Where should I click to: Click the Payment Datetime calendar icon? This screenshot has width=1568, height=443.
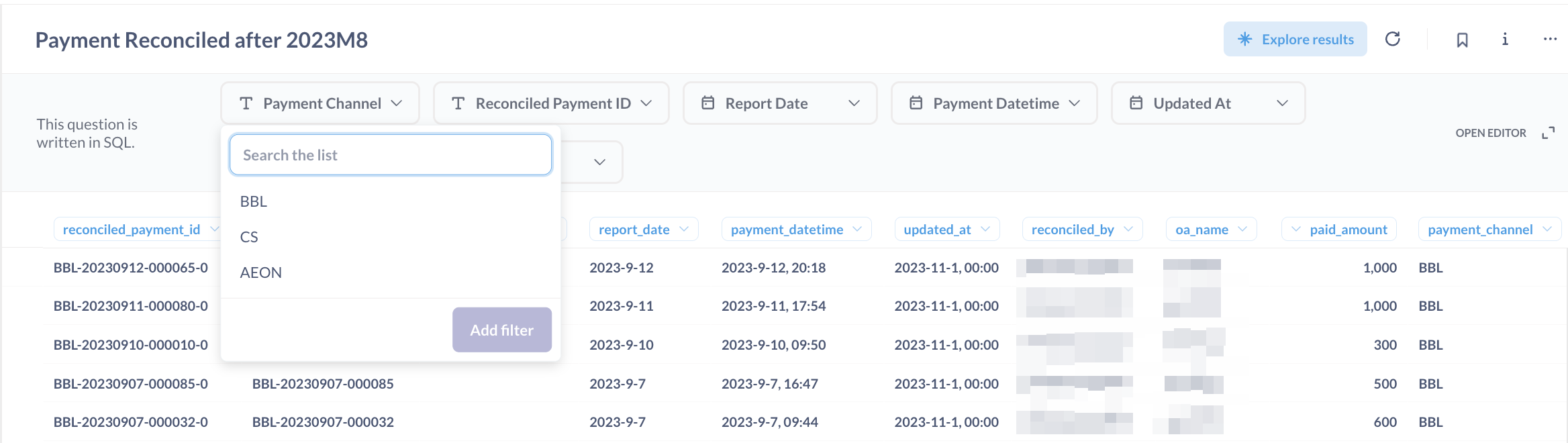pos(916,103)
